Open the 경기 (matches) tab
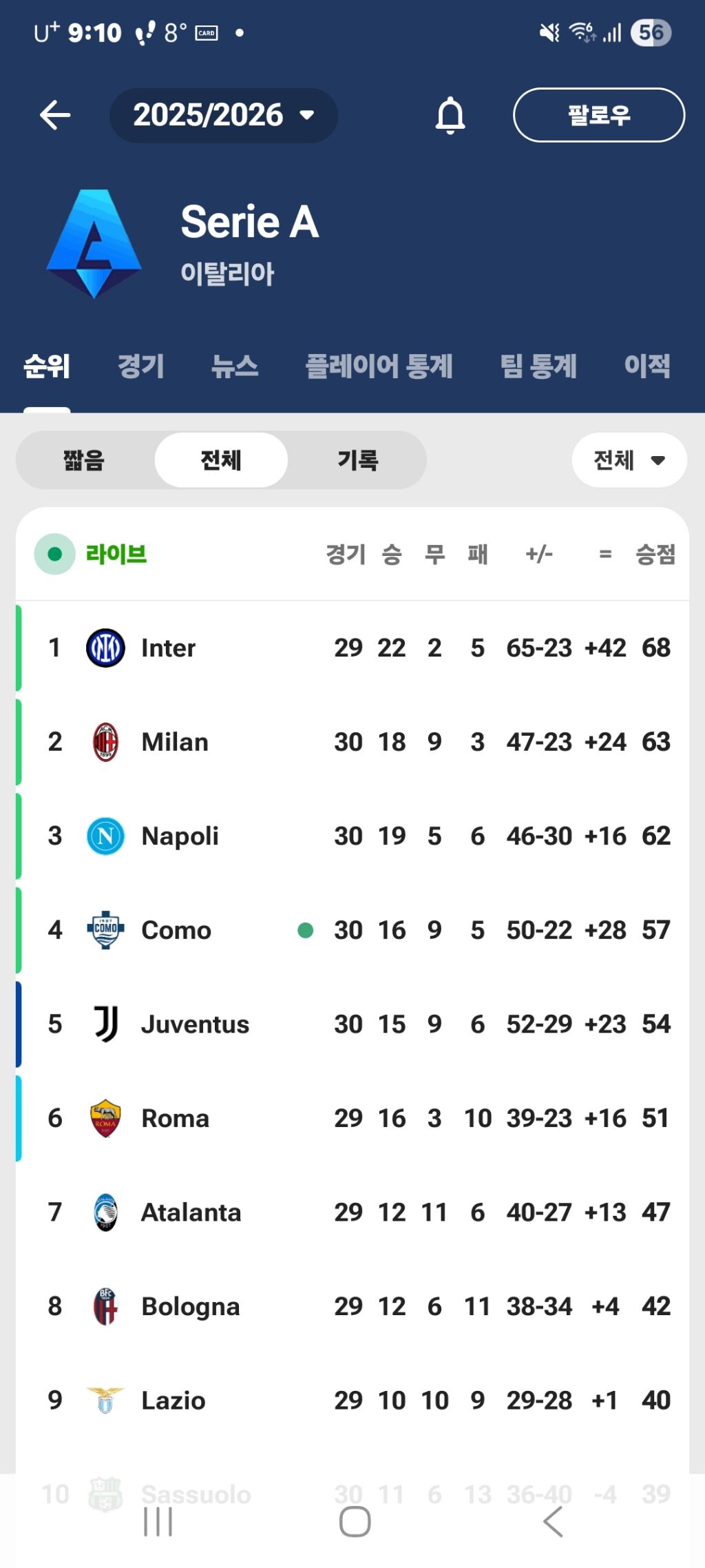 pyautogui.click(x=140, y=366)
